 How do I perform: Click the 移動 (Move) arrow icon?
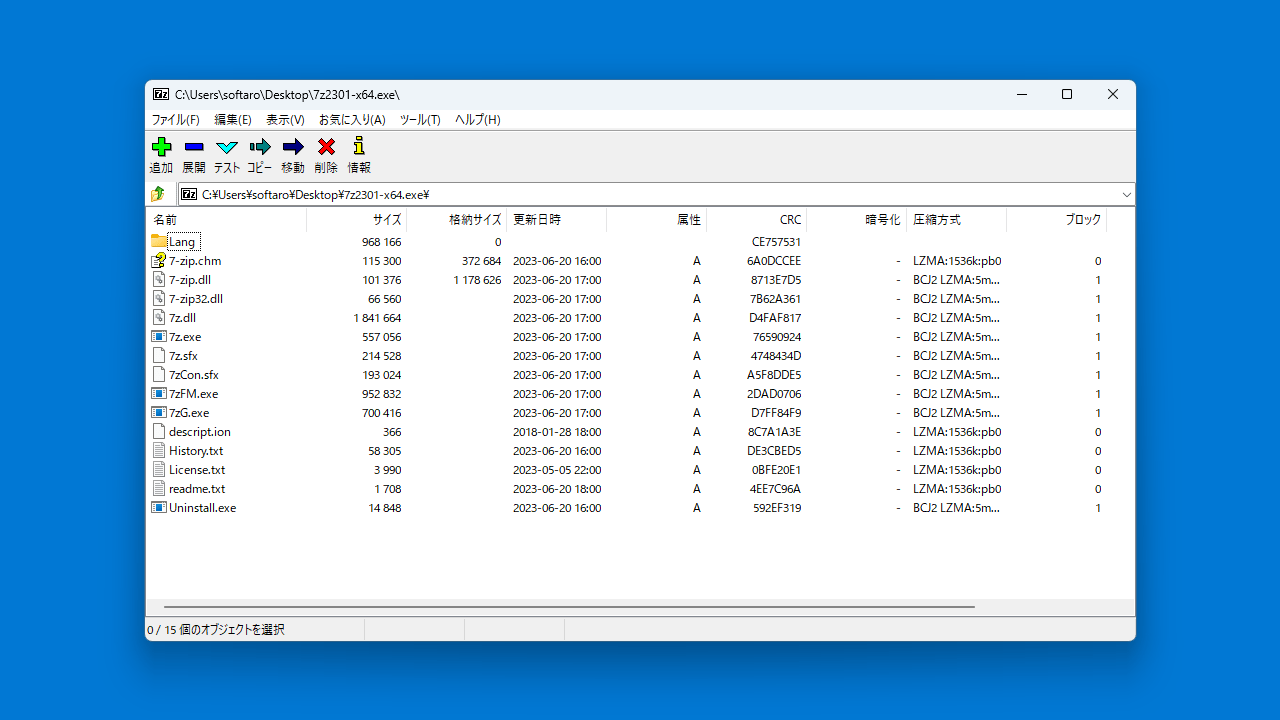click(x=293, y=147)
